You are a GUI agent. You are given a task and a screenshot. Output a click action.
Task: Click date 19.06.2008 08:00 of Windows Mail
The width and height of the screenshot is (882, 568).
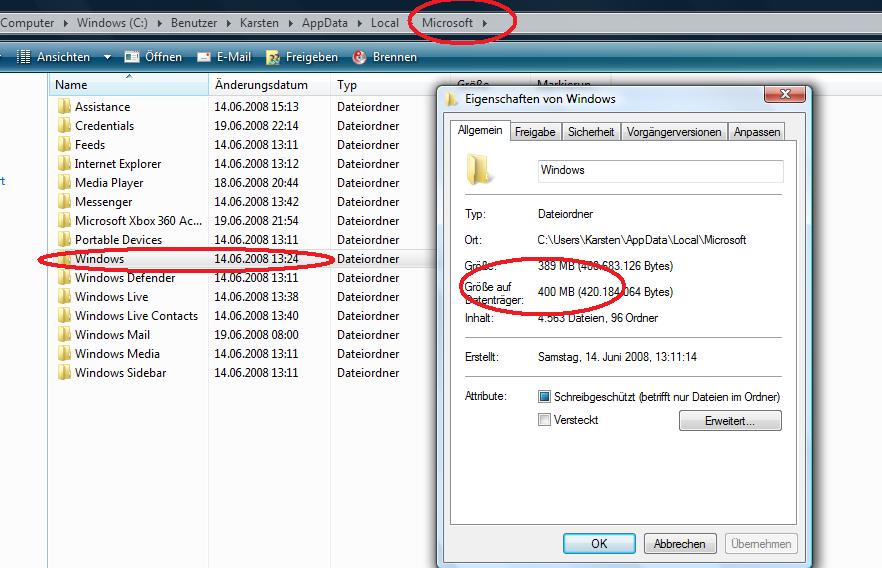(256, 335)
